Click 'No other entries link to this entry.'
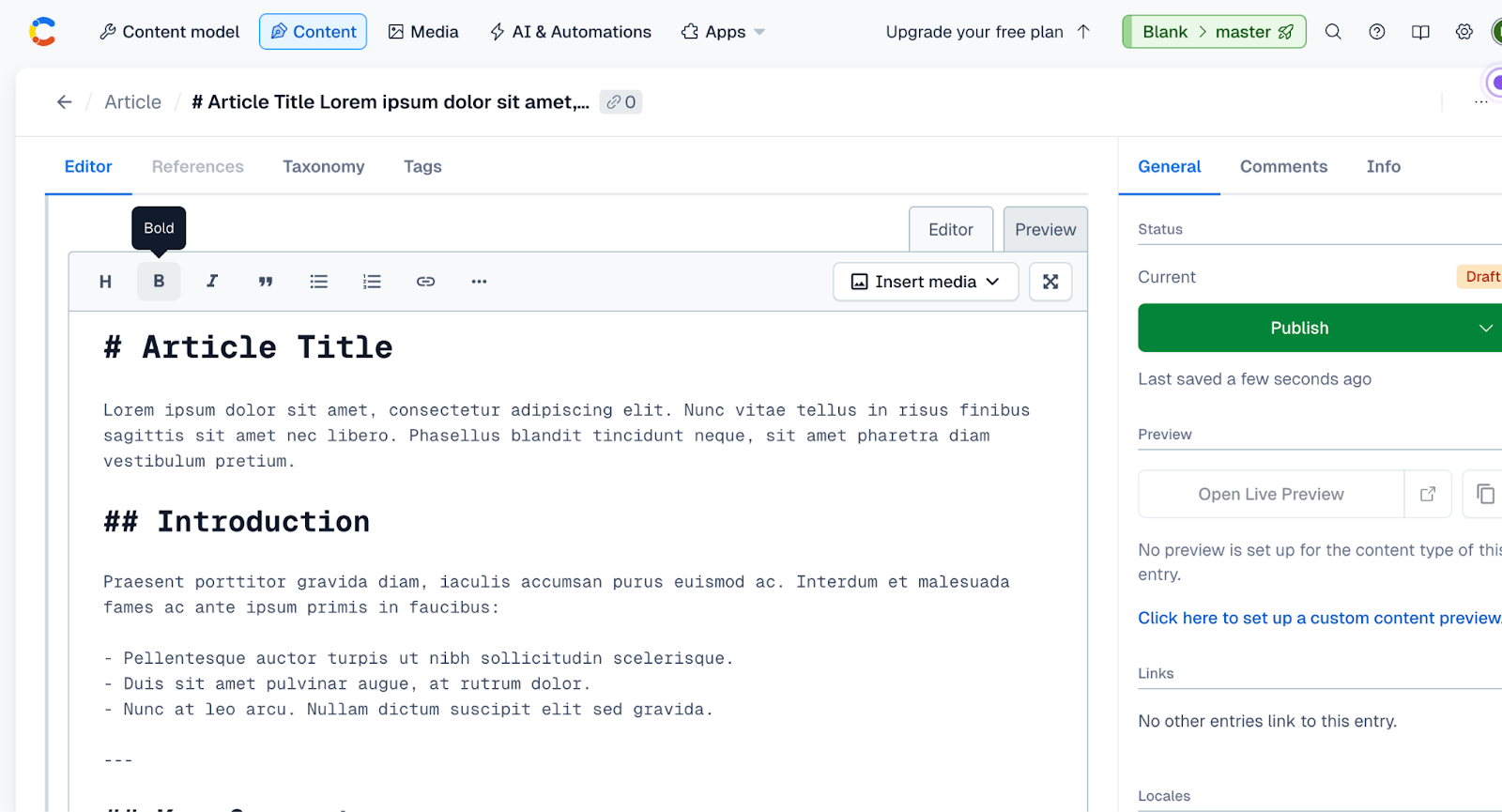The width and height of the screenshot is (1502, 812). point(1267,721)
